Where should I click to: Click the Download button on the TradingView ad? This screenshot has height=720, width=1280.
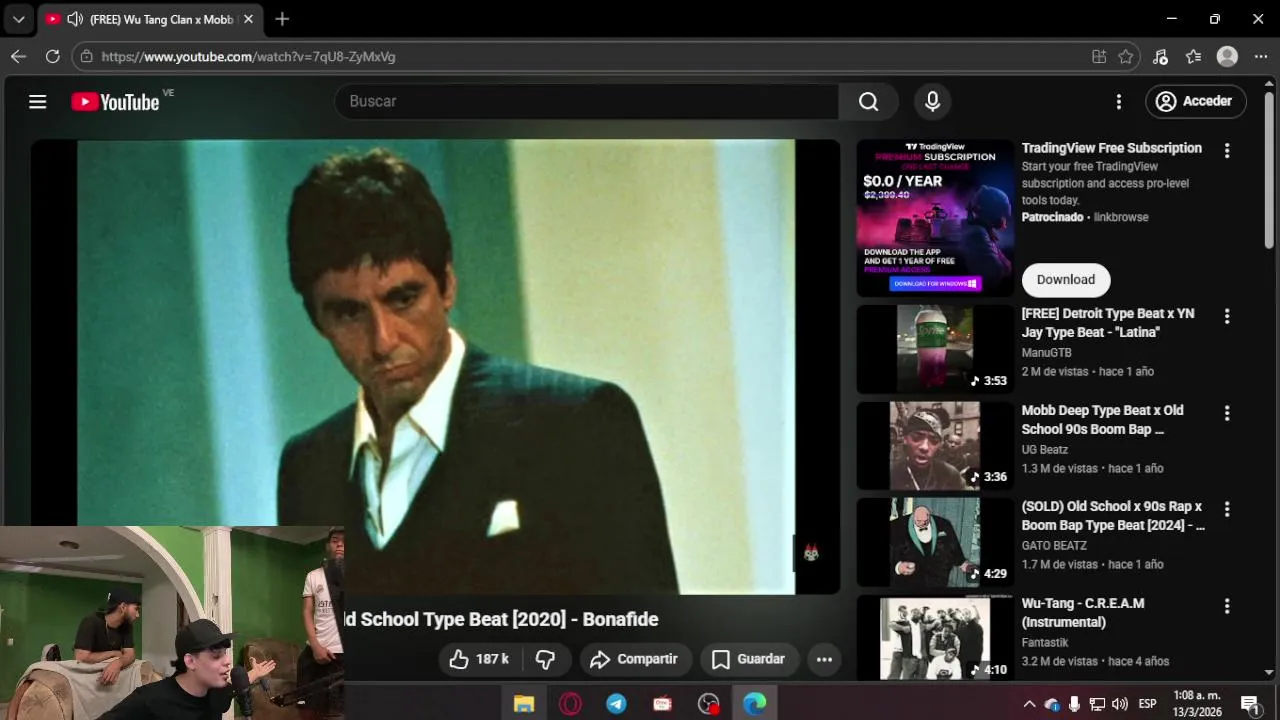click(x=1066, y=280)
